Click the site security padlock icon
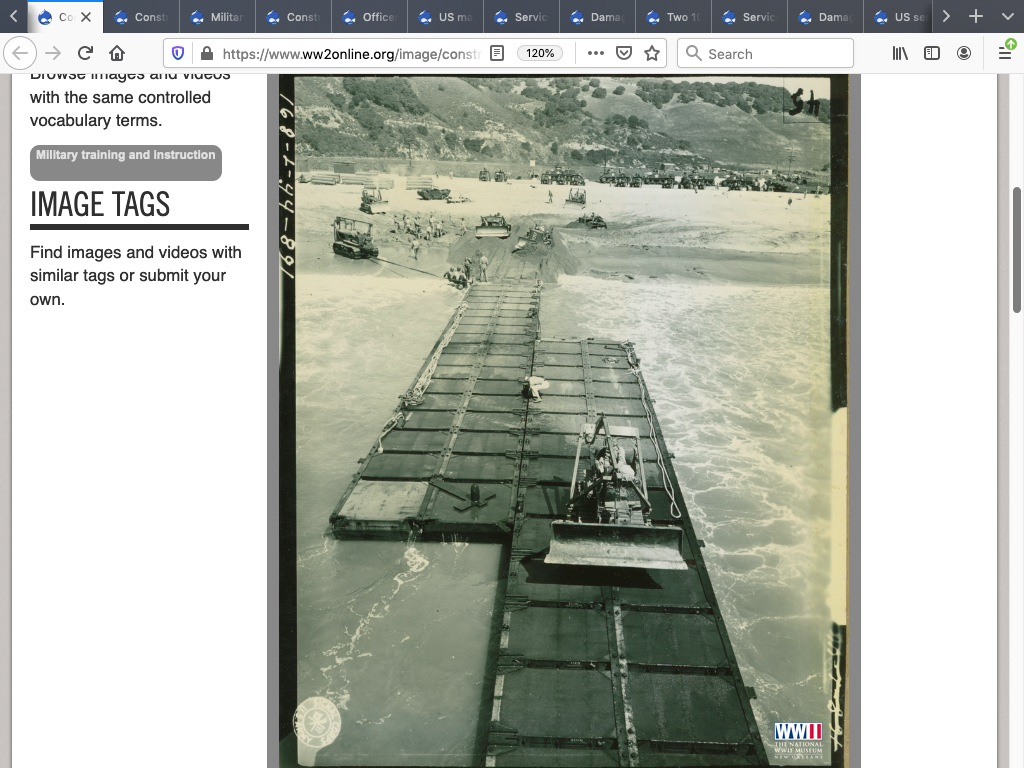Image resolution: width=1024 pixels, height=768 pixels. pos(206,54)
